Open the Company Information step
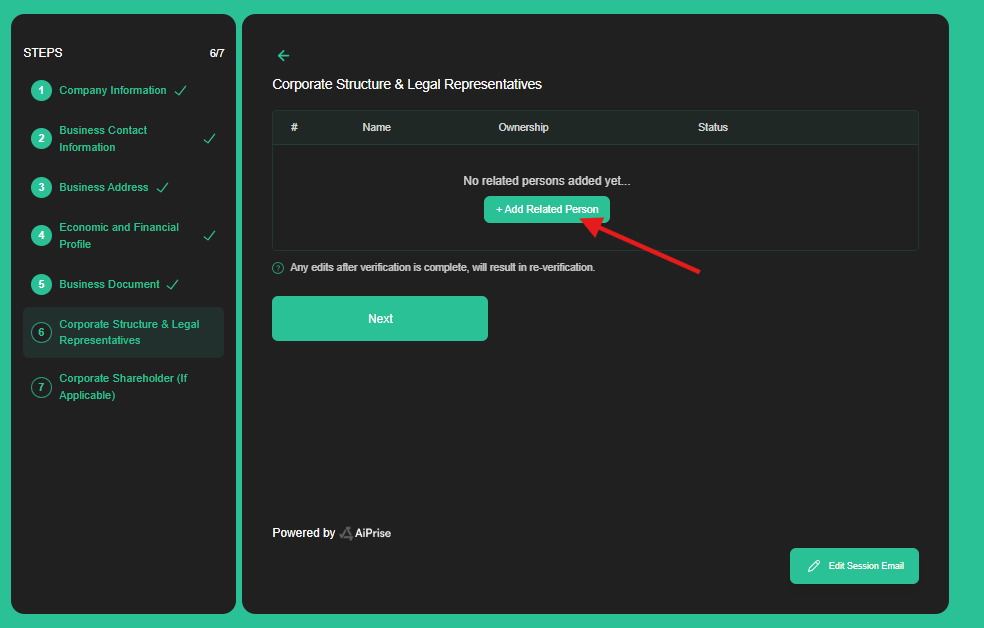 113,90
